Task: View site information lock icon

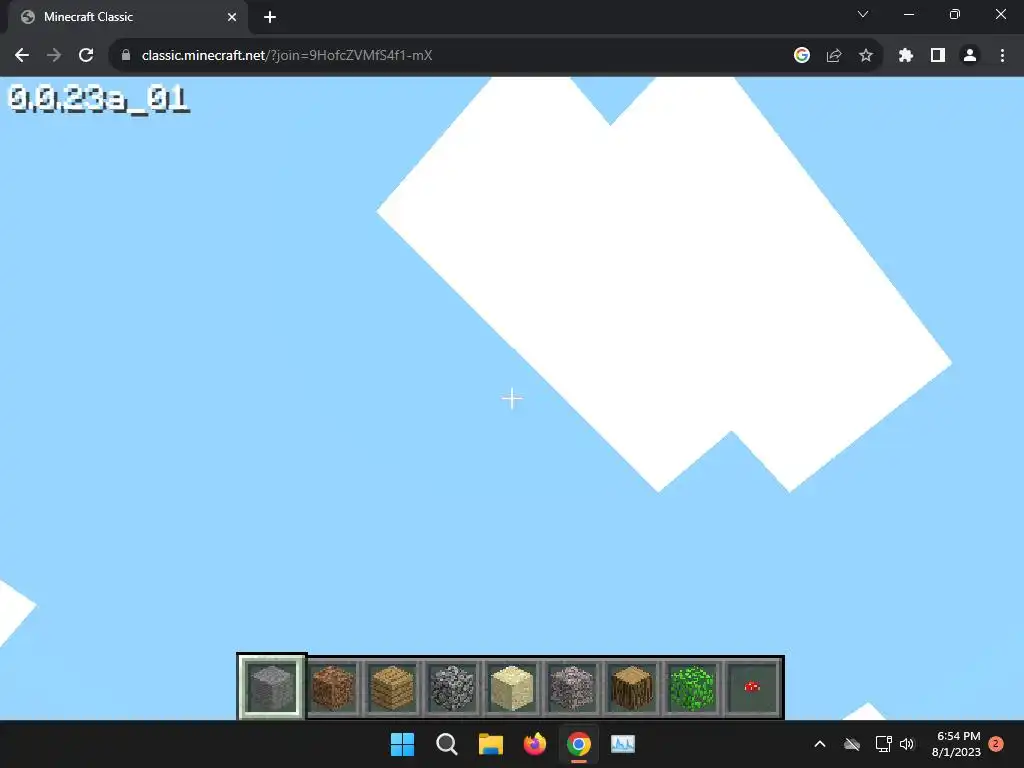Action: click(126, 56)
